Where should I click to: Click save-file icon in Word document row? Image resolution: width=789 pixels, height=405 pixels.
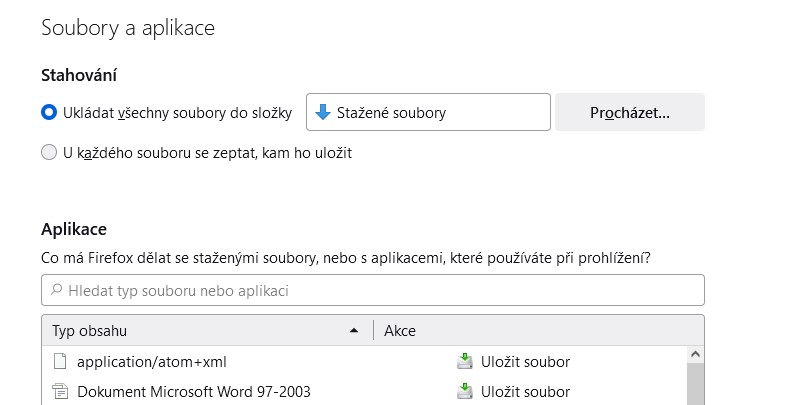(x=464, y=391)
